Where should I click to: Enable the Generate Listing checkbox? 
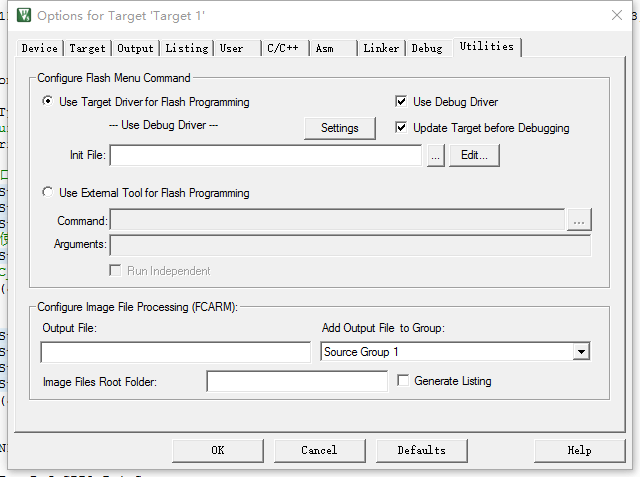tap(404, 381)
